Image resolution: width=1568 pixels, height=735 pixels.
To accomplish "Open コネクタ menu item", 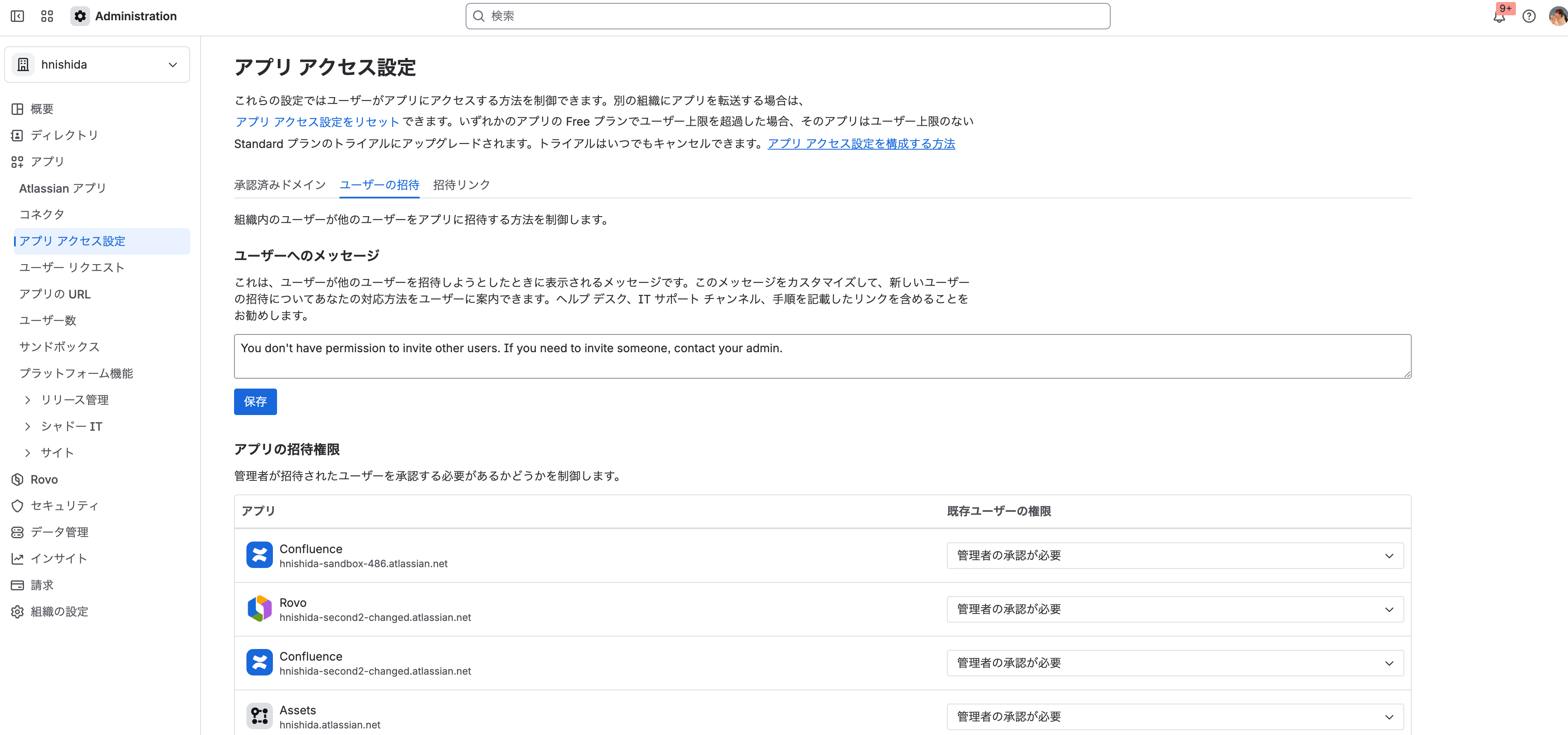I will [102, 215].
